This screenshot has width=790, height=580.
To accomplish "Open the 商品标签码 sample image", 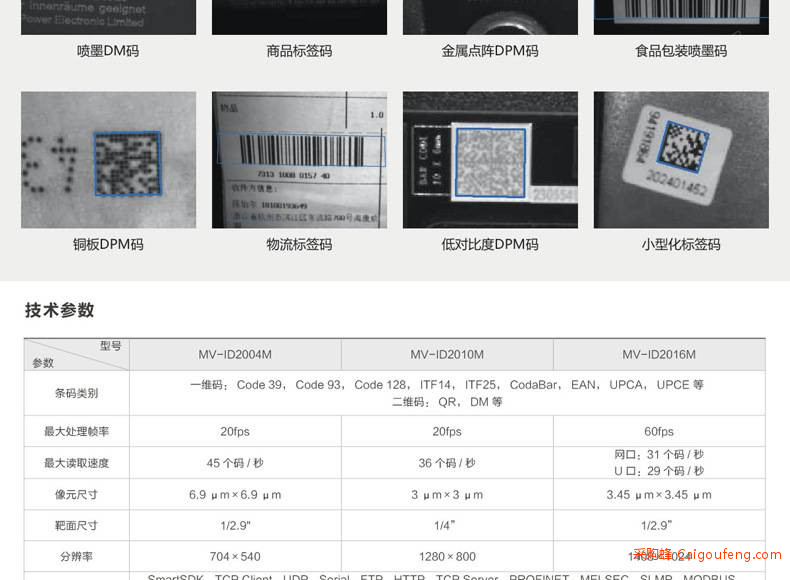I will click(299, 17).
